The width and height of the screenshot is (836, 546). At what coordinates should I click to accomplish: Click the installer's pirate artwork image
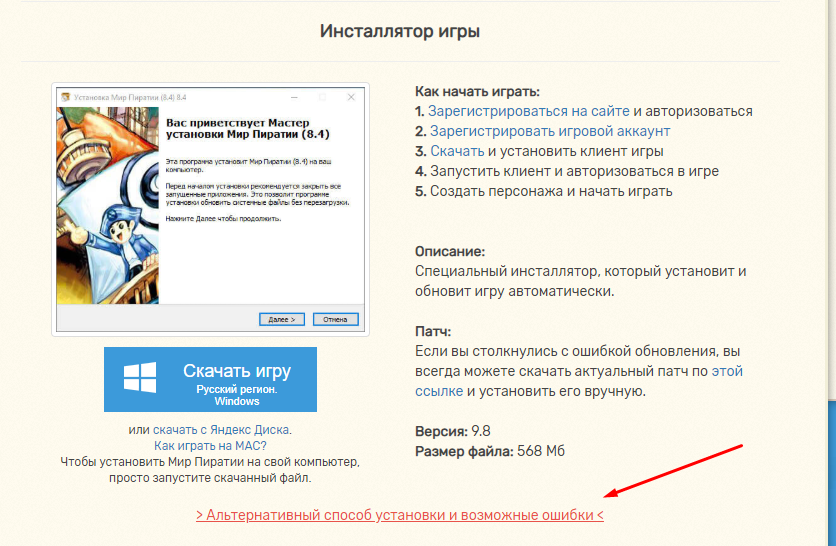tap(108, 205)
